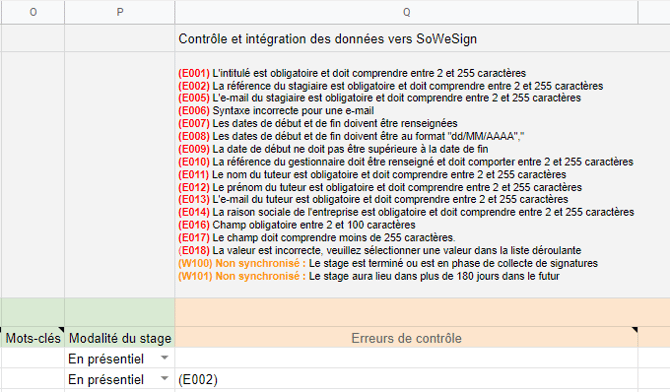Select column P header

pos(120,12)
